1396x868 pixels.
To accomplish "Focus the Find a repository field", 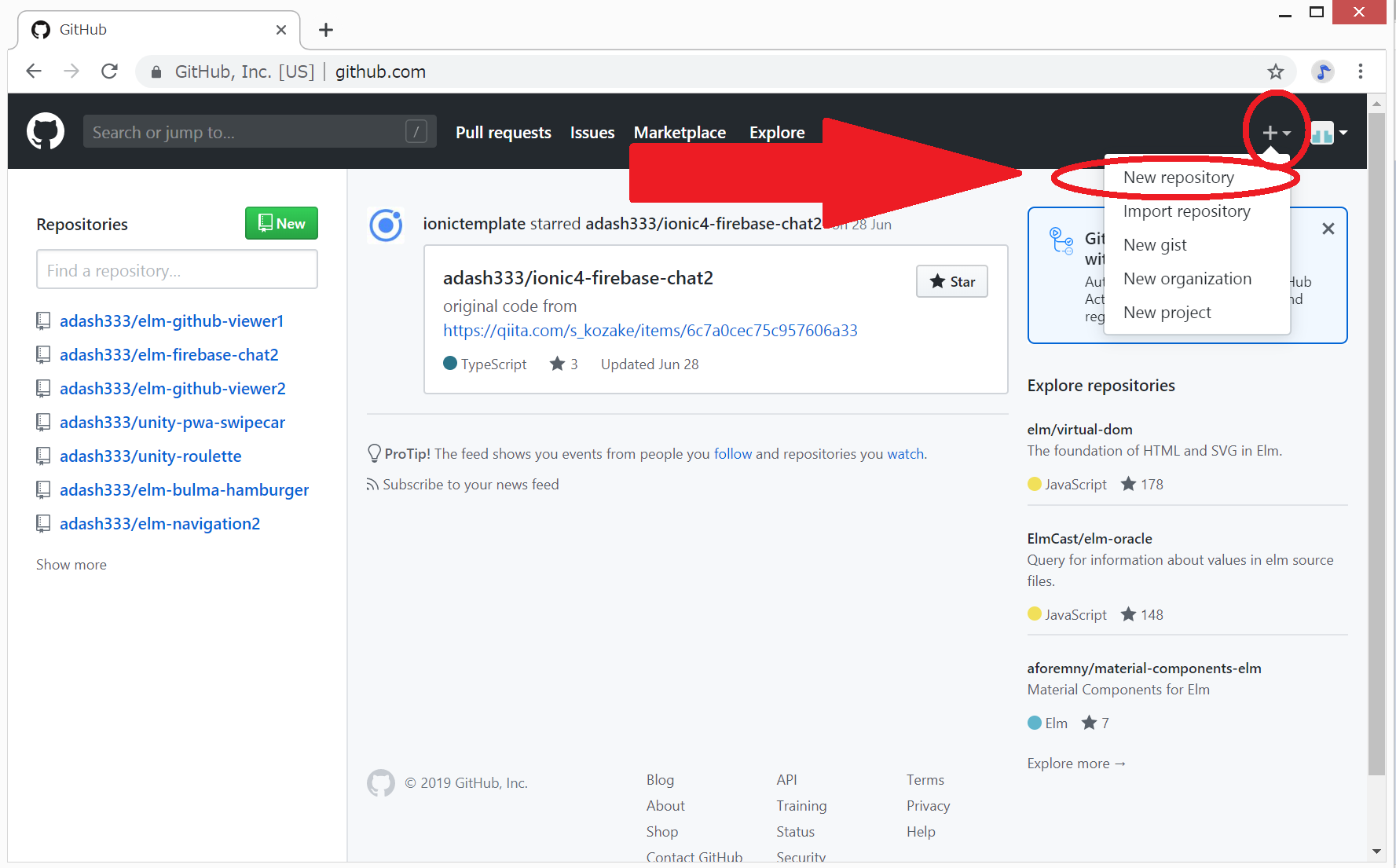I will [177, 270].
